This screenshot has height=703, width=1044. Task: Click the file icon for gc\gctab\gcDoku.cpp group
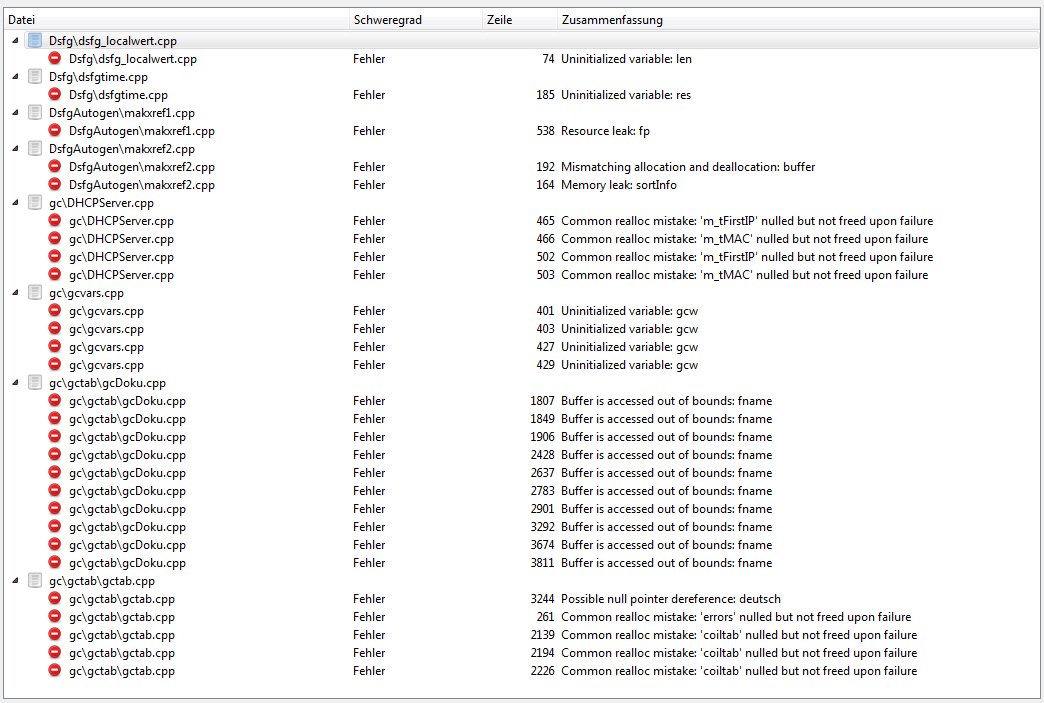(35, 383)
